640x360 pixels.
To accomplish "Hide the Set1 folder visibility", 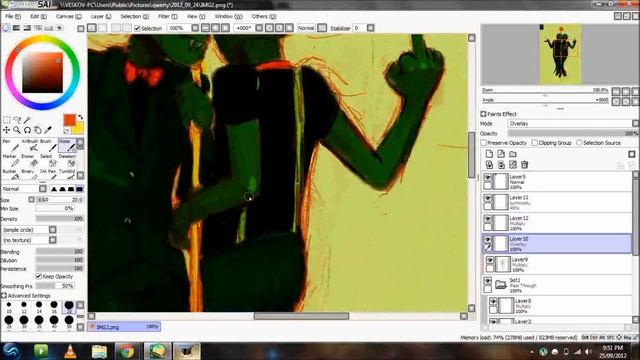I will (488, 281).
